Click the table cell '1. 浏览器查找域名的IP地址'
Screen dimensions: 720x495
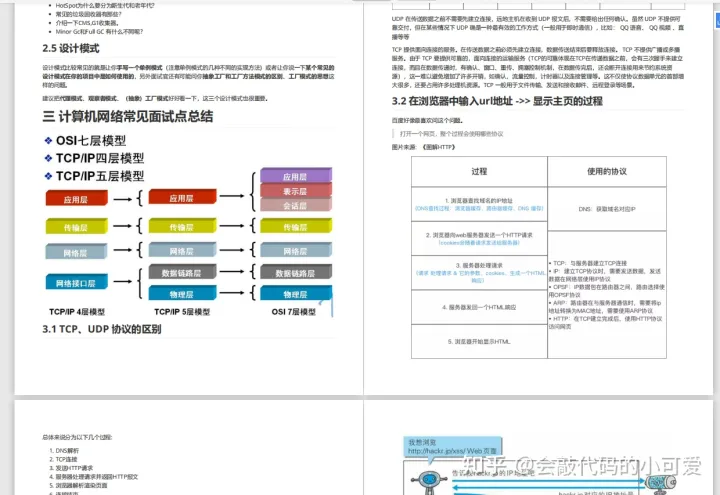pos(479,204)
